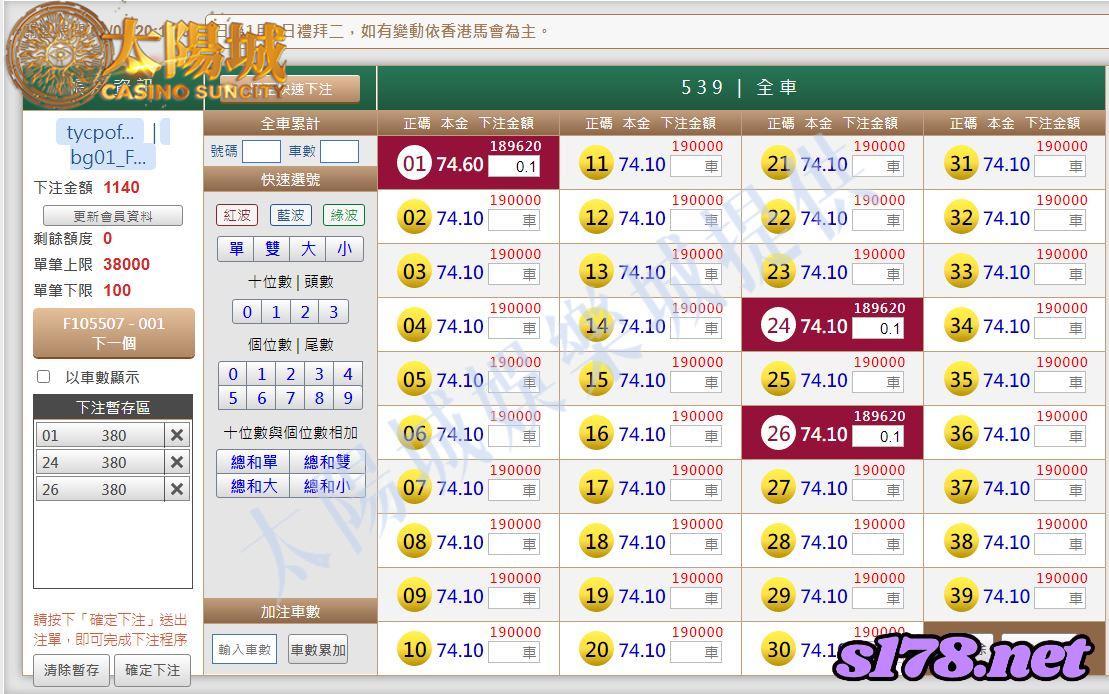The image size is (1109, 694).
Task: Select yellow number ball 11
Action: point(596,164)
